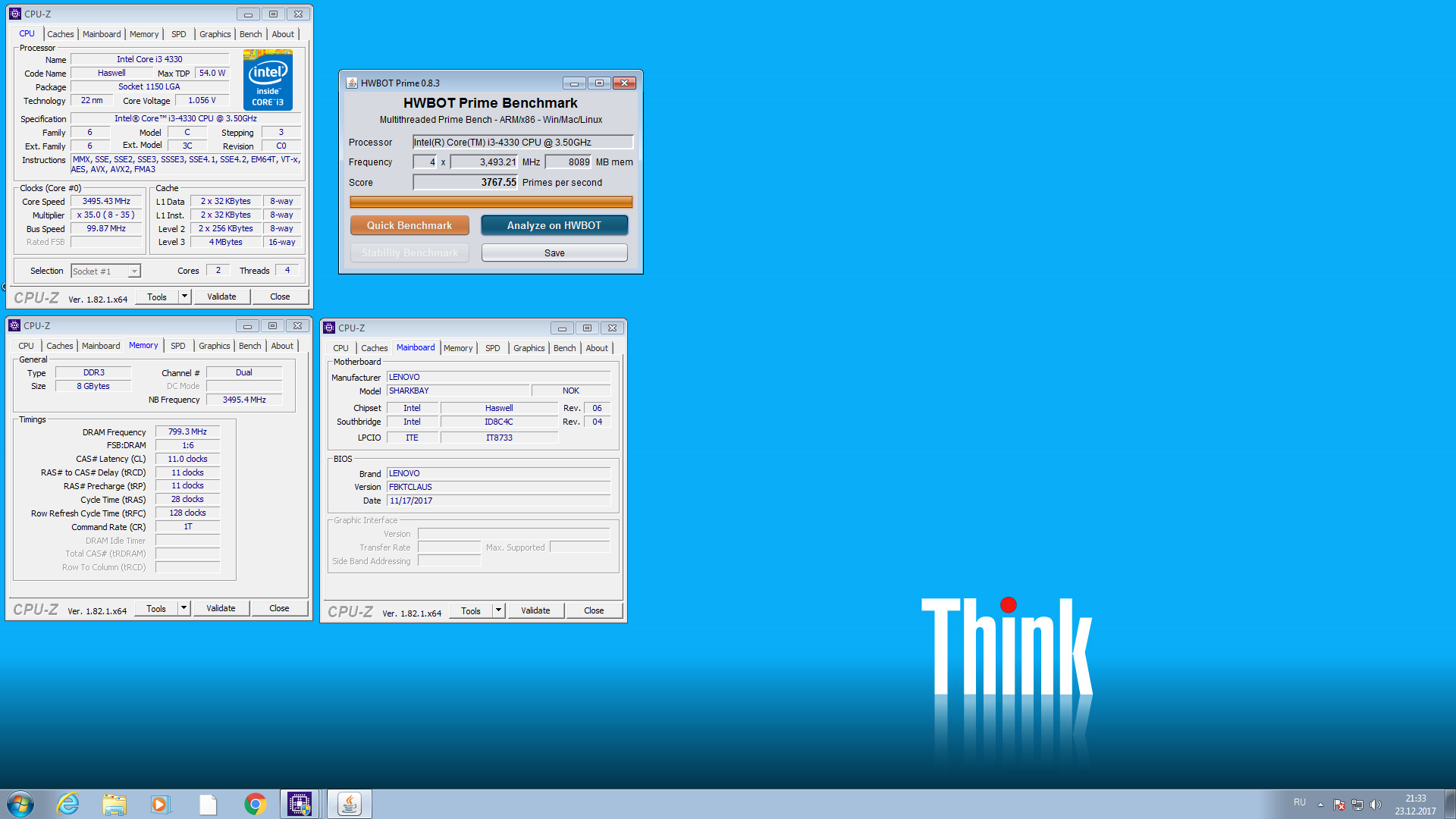
Task: Open the network status tray icon
Action: click(x=1357, y=805)
